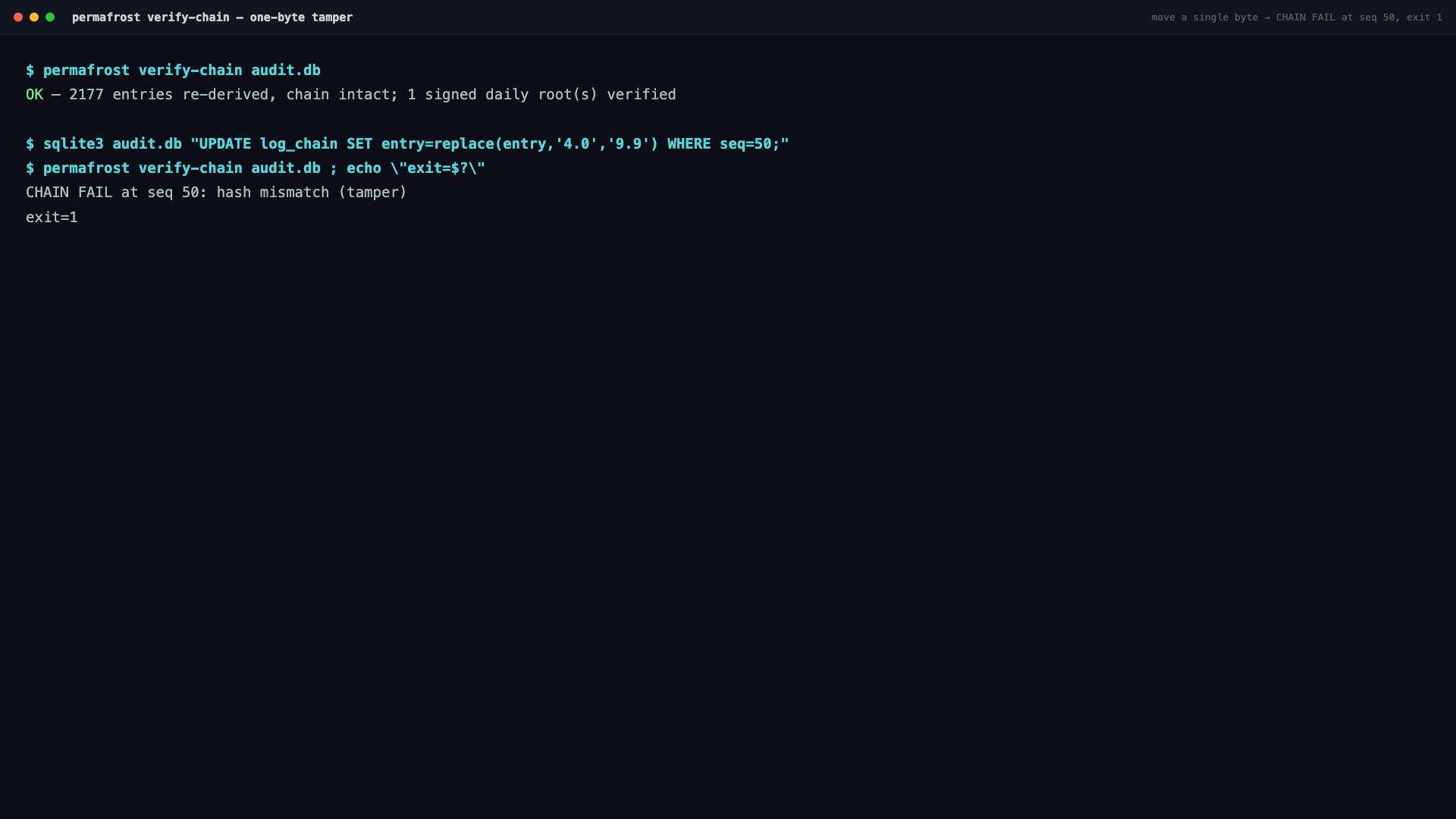This screenshot has height=819, width=1456.
Task: Click the red close window dot
Action: pyautogui.click(x=18, y=17)
